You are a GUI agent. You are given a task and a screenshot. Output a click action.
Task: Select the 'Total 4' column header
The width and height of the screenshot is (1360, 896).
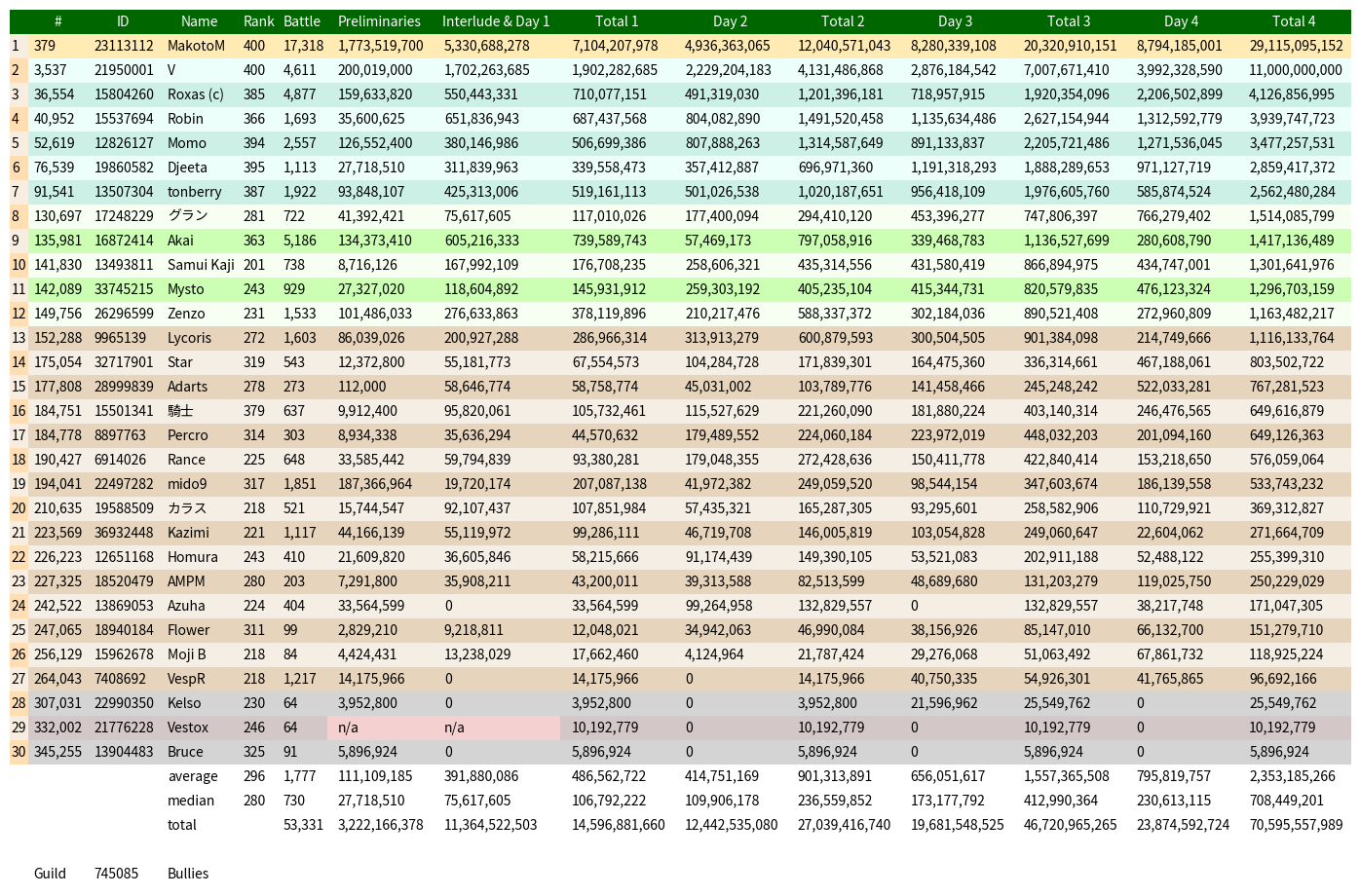[1294, 21]
